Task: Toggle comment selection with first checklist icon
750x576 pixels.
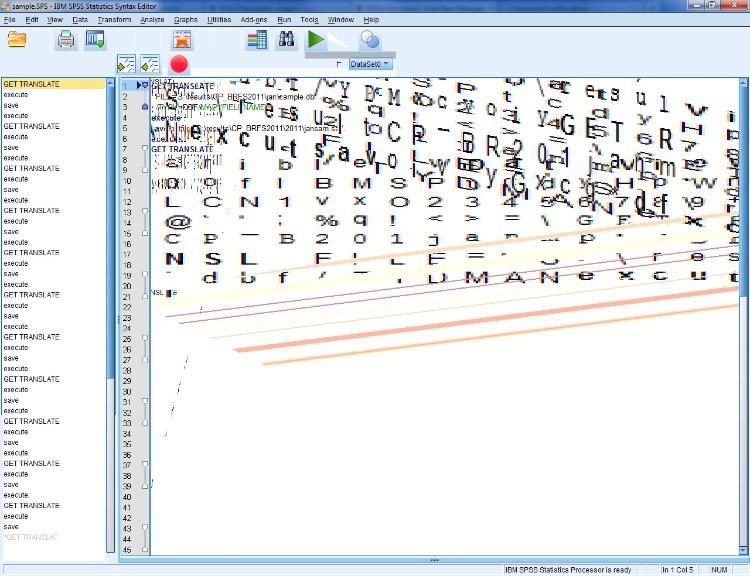Action: click(x=126, y=64)
